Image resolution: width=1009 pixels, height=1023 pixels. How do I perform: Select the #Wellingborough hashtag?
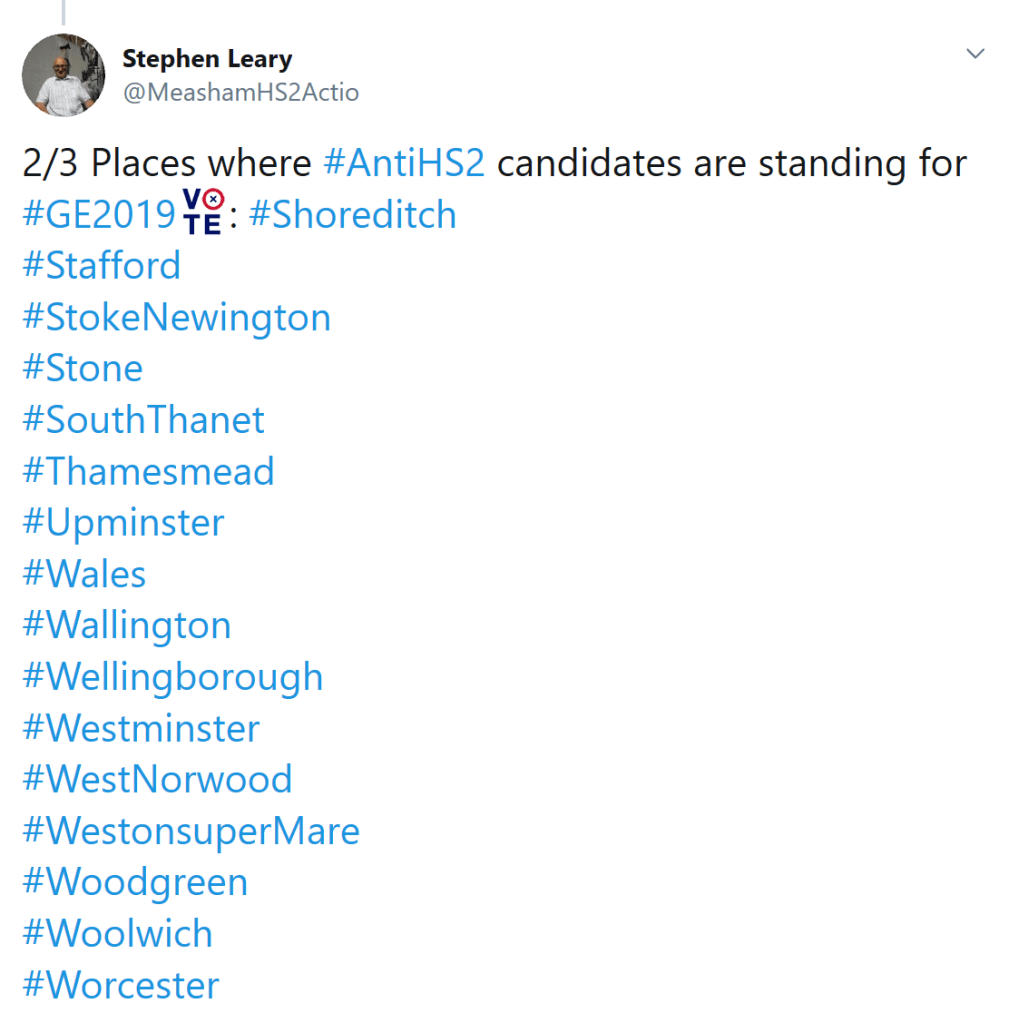click(x=172, y=677)
